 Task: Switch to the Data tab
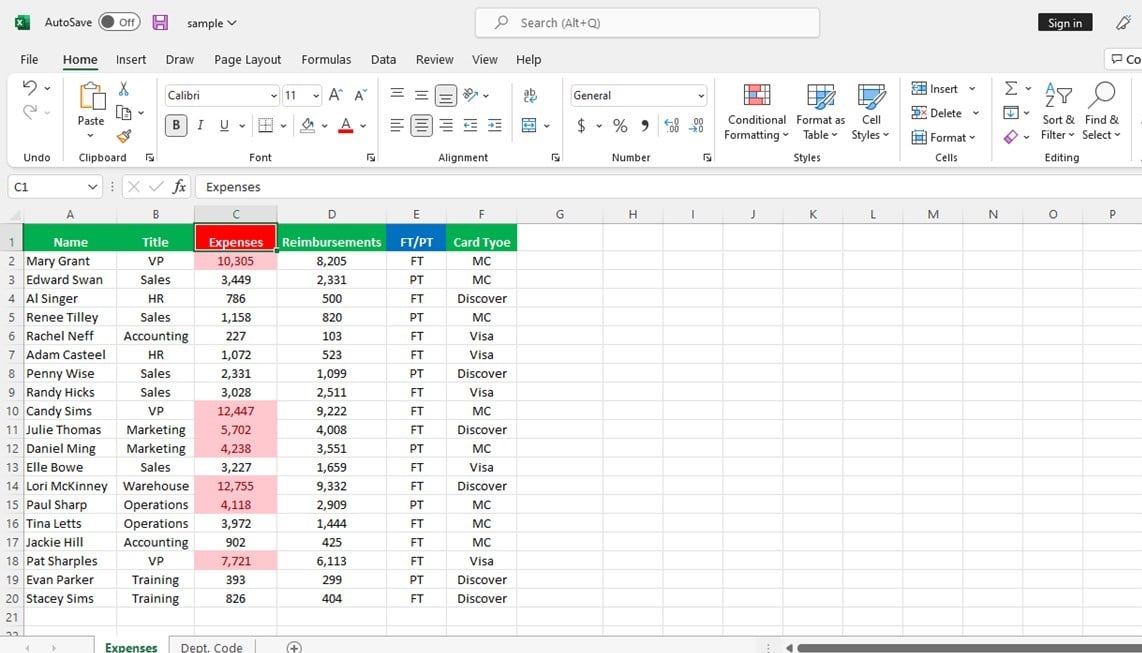(x=383, y=60)
